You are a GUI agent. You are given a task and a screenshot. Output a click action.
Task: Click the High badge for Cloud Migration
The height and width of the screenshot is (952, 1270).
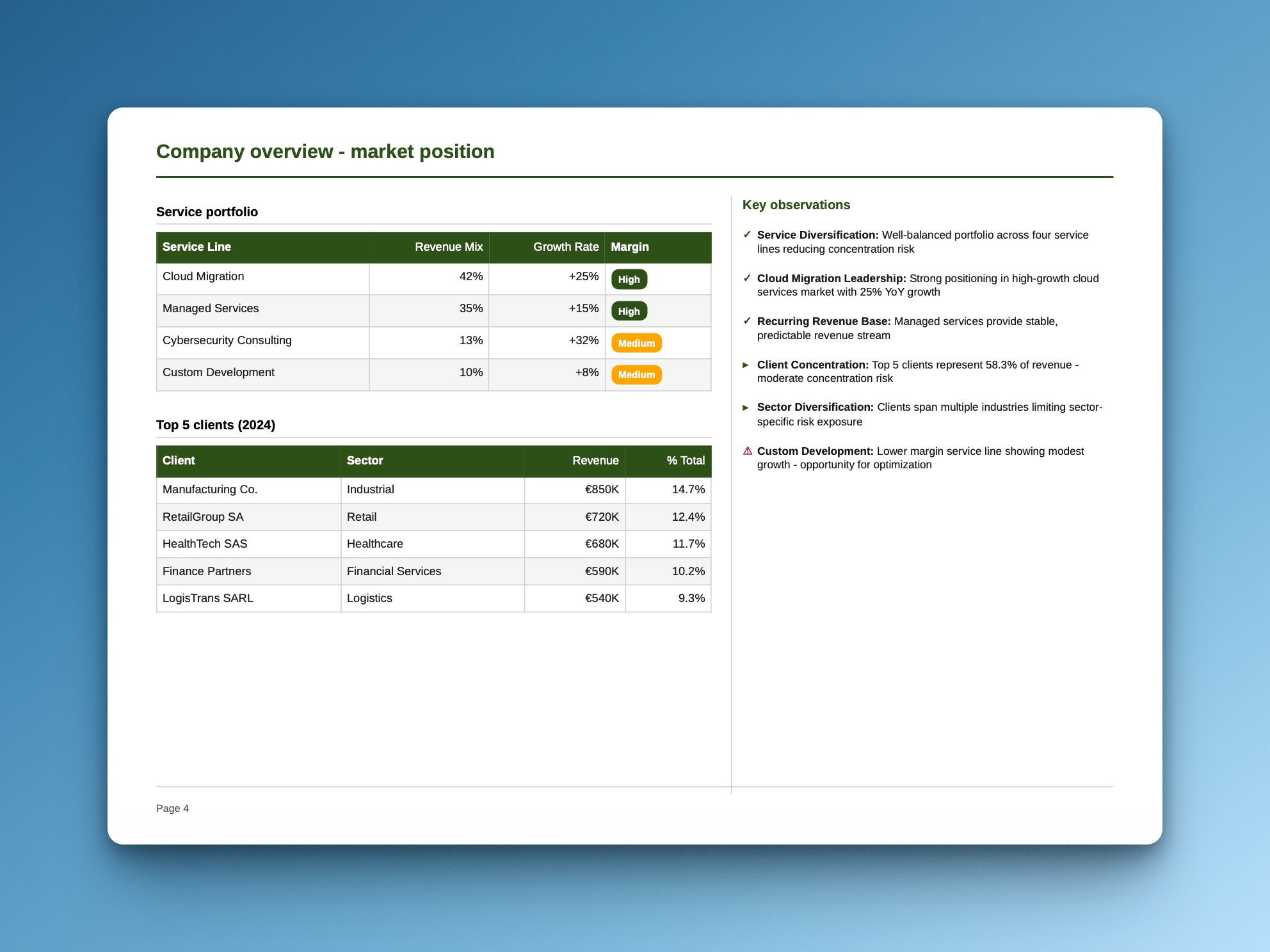click(629, 280)
